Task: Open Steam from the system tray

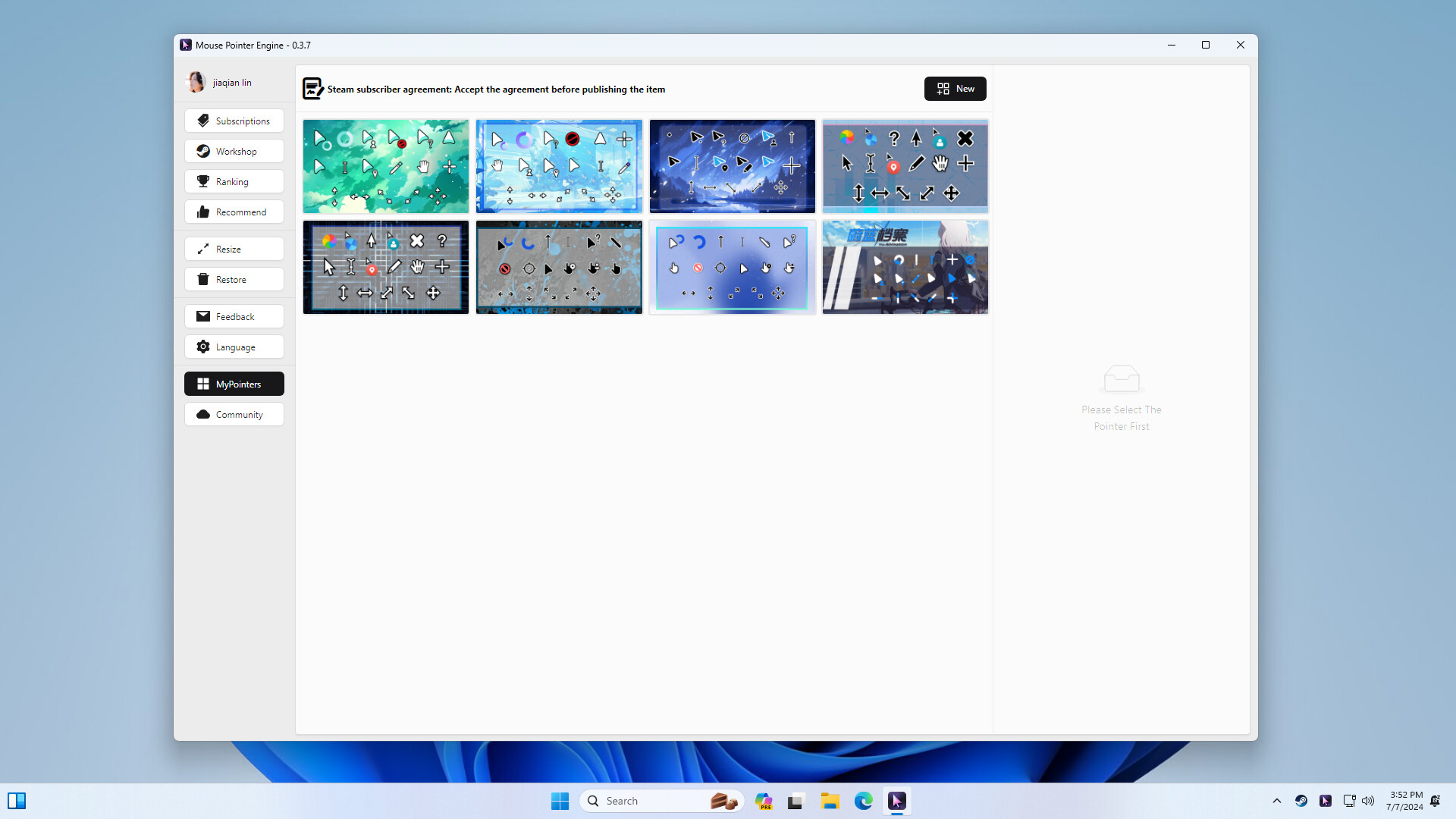Action: pyautogui.click(x=1301, y=800)
